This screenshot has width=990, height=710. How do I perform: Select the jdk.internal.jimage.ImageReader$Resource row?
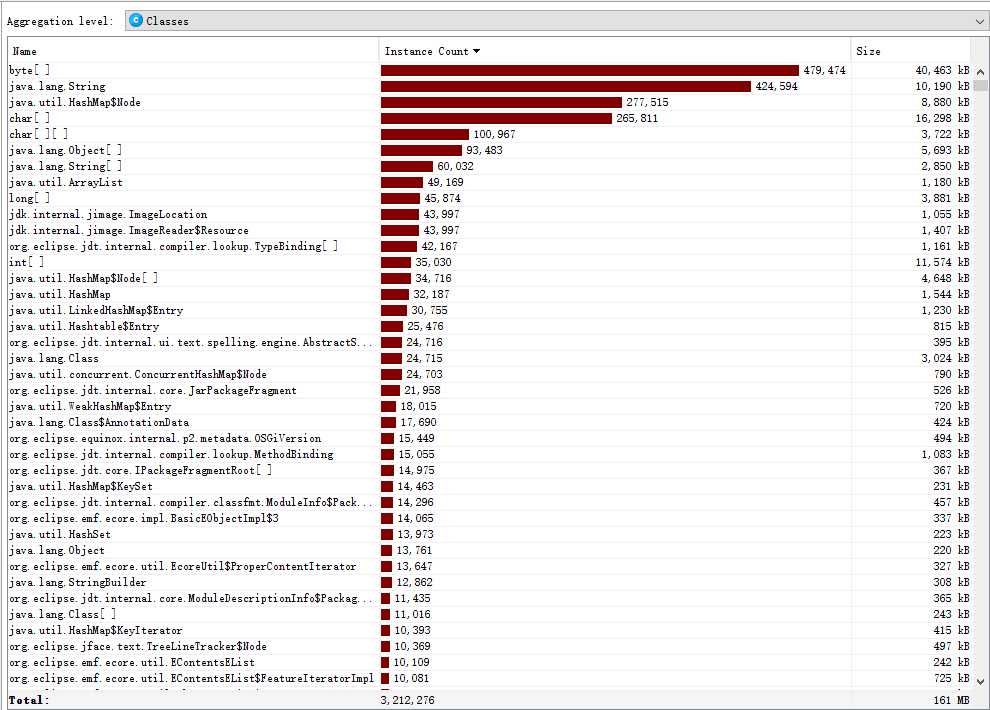[x=489, y=230]
